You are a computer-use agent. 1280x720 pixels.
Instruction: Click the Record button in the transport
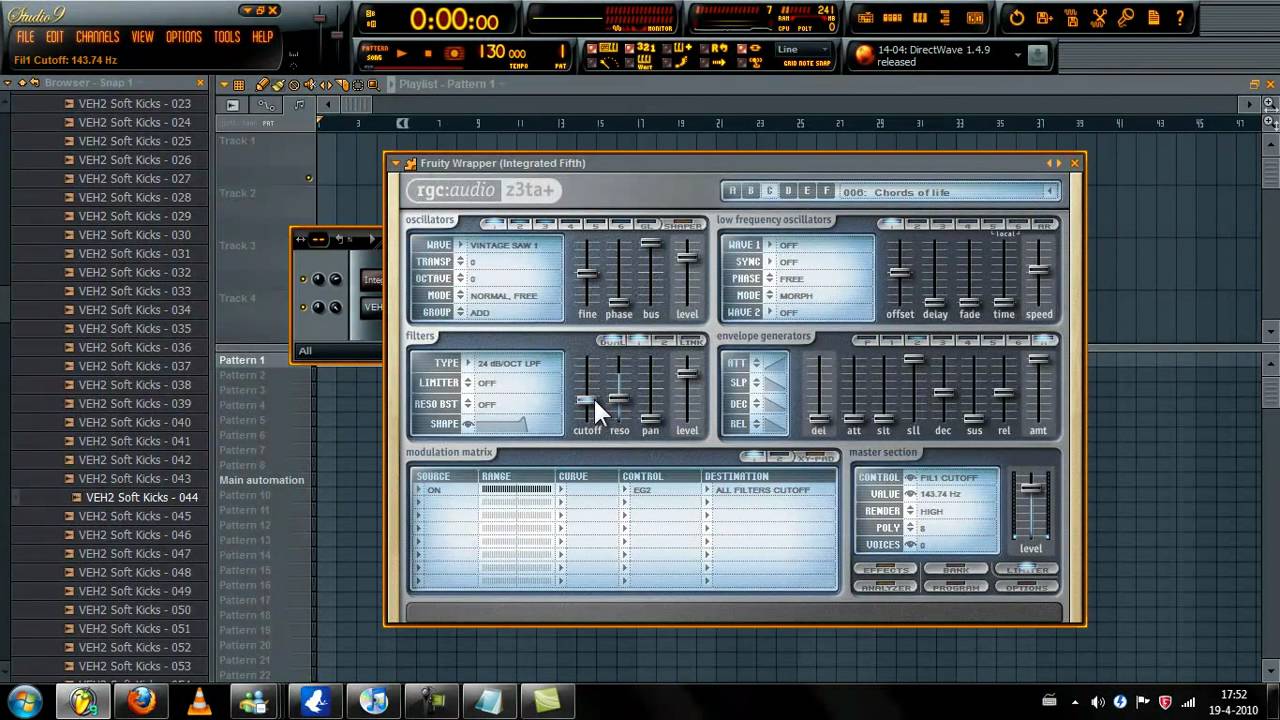[454, 53]
